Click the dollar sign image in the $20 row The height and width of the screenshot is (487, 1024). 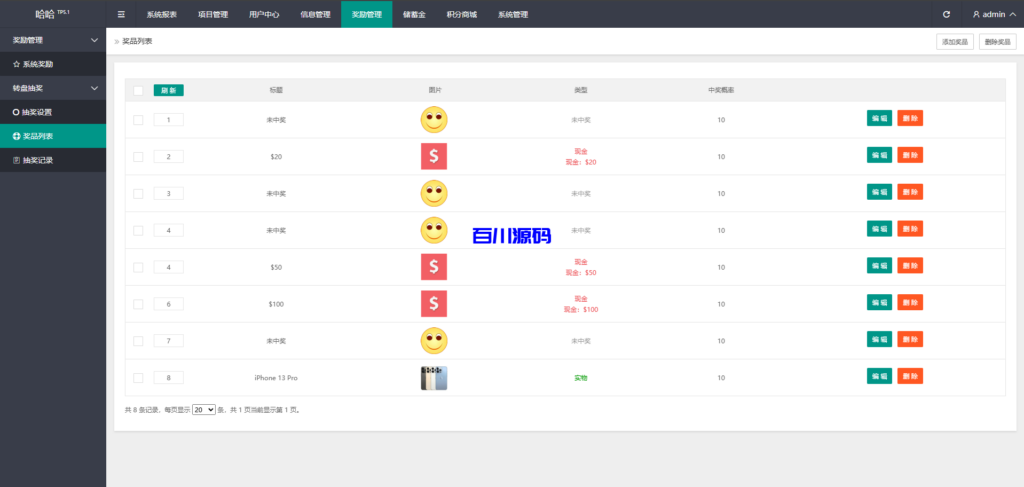pos(434,156)
